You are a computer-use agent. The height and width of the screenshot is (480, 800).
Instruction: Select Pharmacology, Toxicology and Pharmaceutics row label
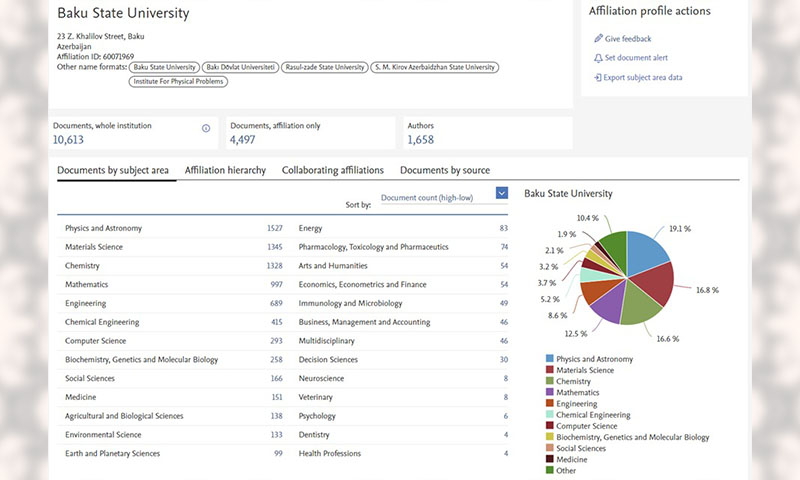point(373,247)
